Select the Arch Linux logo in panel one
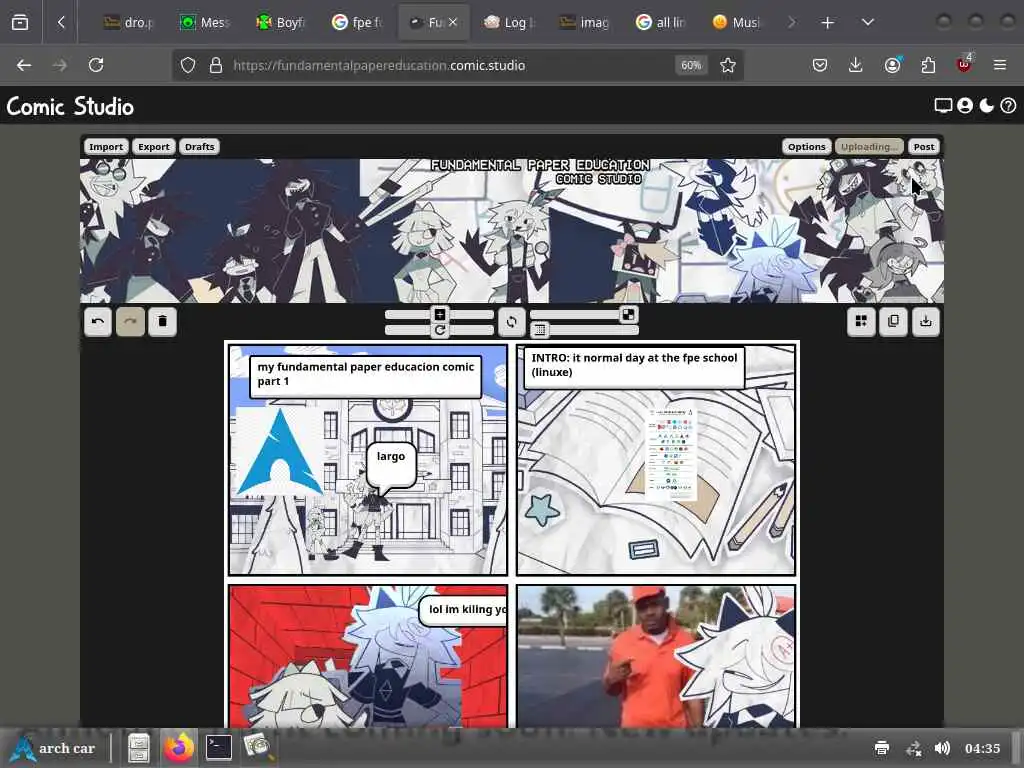 (x=280, y=451)
